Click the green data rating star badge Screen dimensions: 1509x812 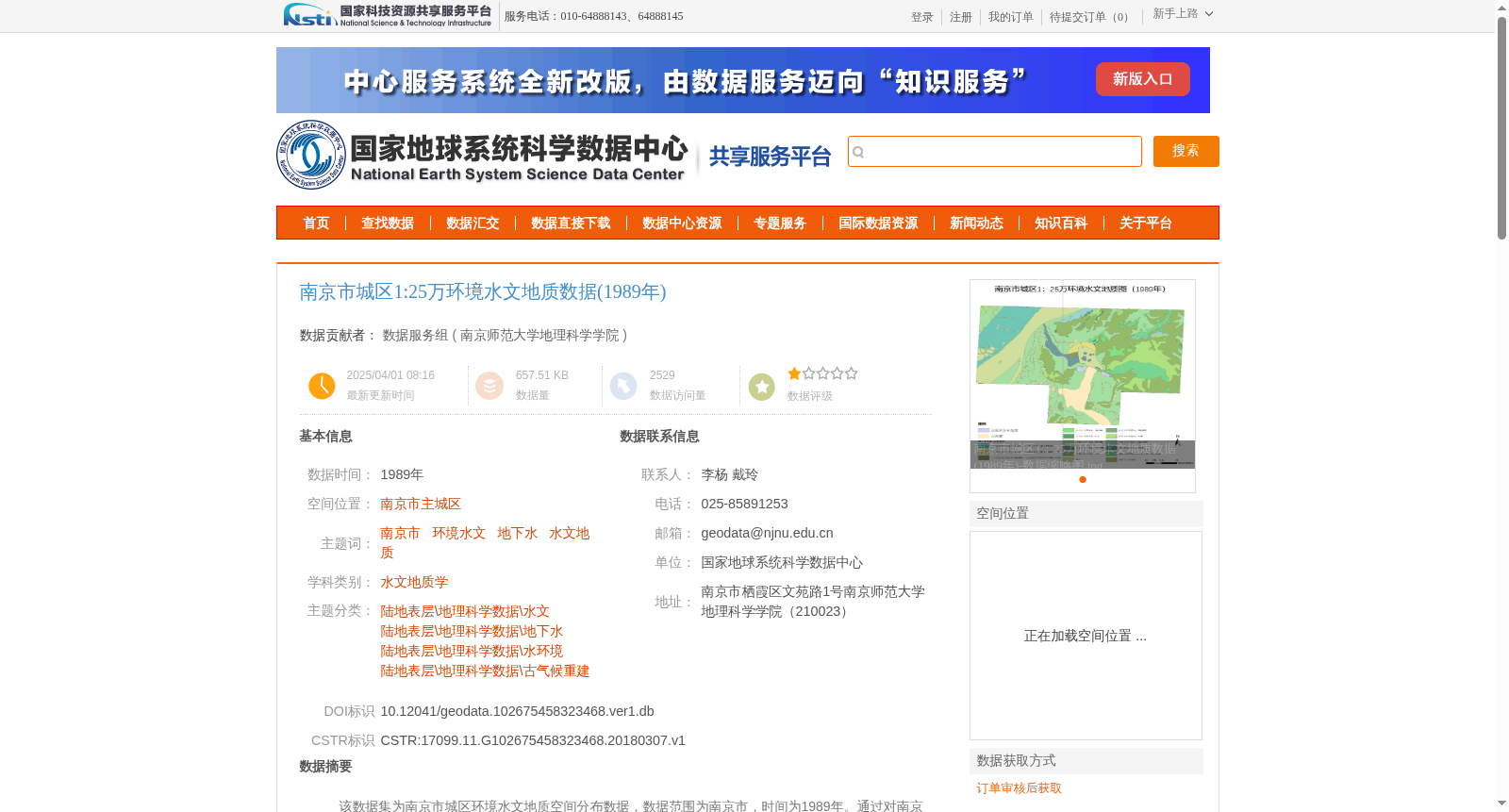point(762,387)
